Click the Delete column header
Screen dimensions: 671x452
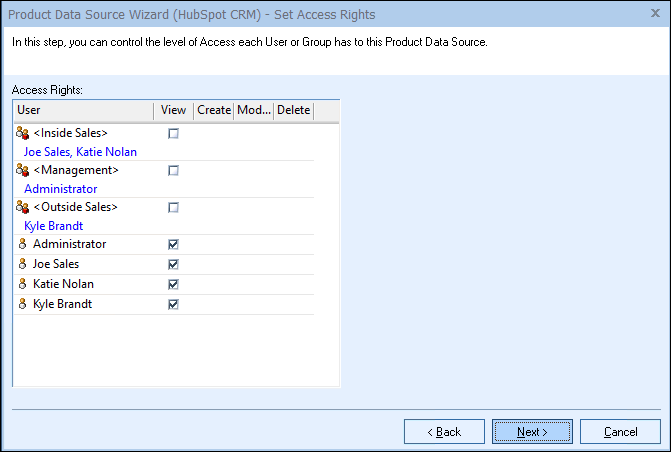click(x=293, y=110)
